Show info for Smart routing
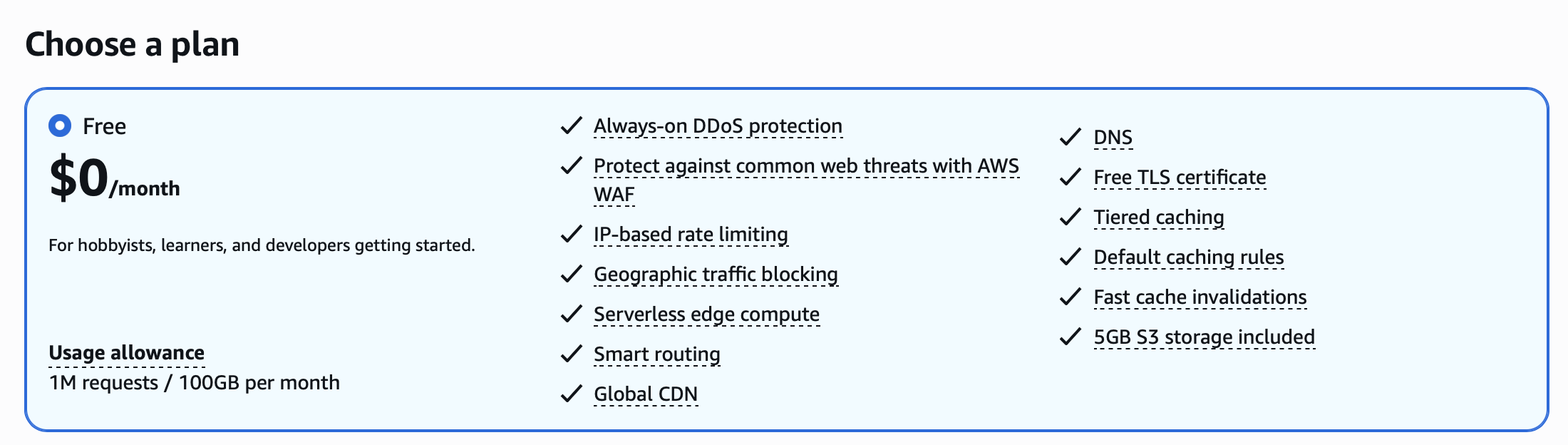The width and height of the screenshot is (1568, 445). point(656,354)
